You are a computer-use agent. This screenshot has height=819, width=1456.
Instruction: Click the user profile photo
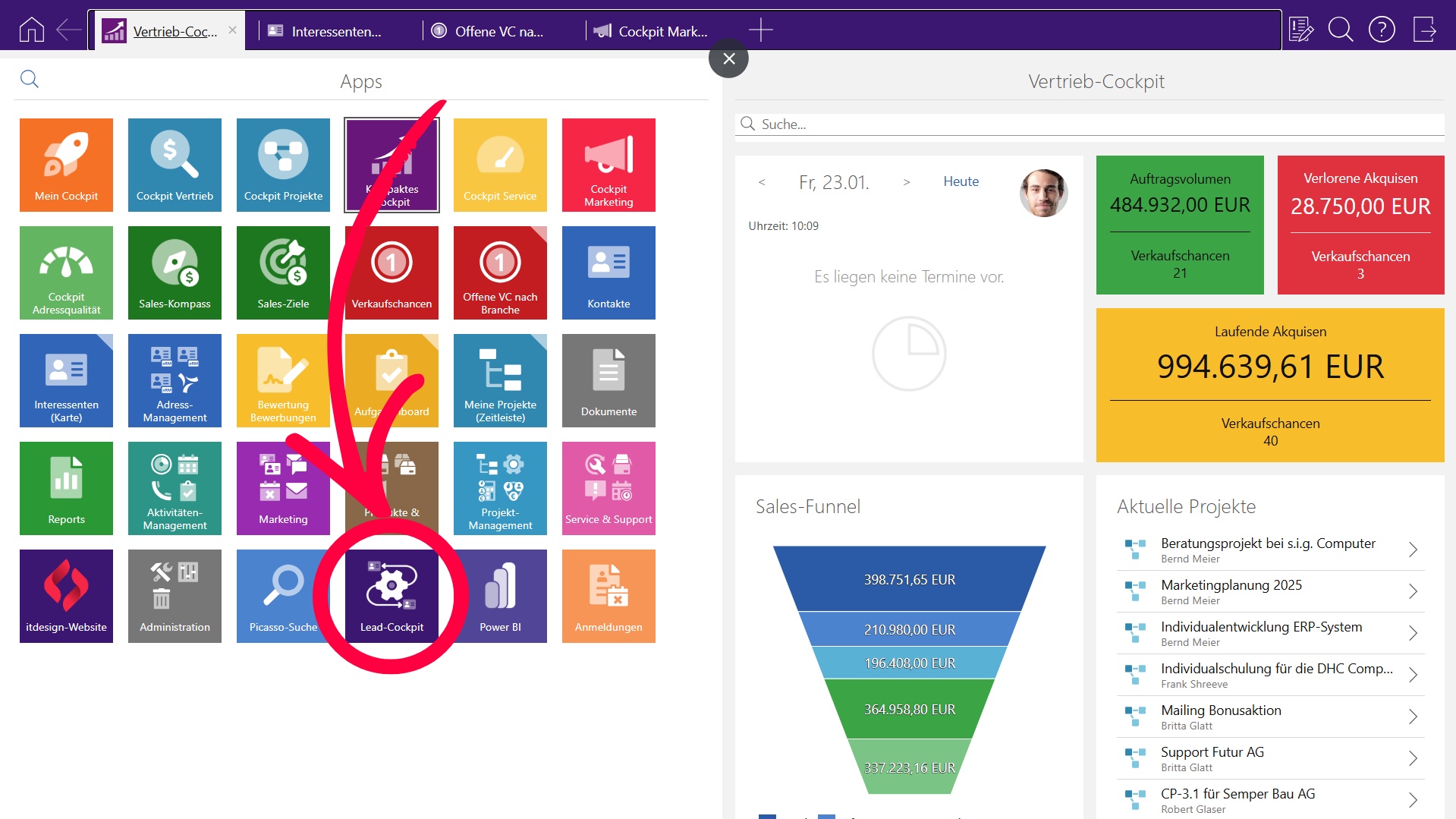[x=1043, y=193]
